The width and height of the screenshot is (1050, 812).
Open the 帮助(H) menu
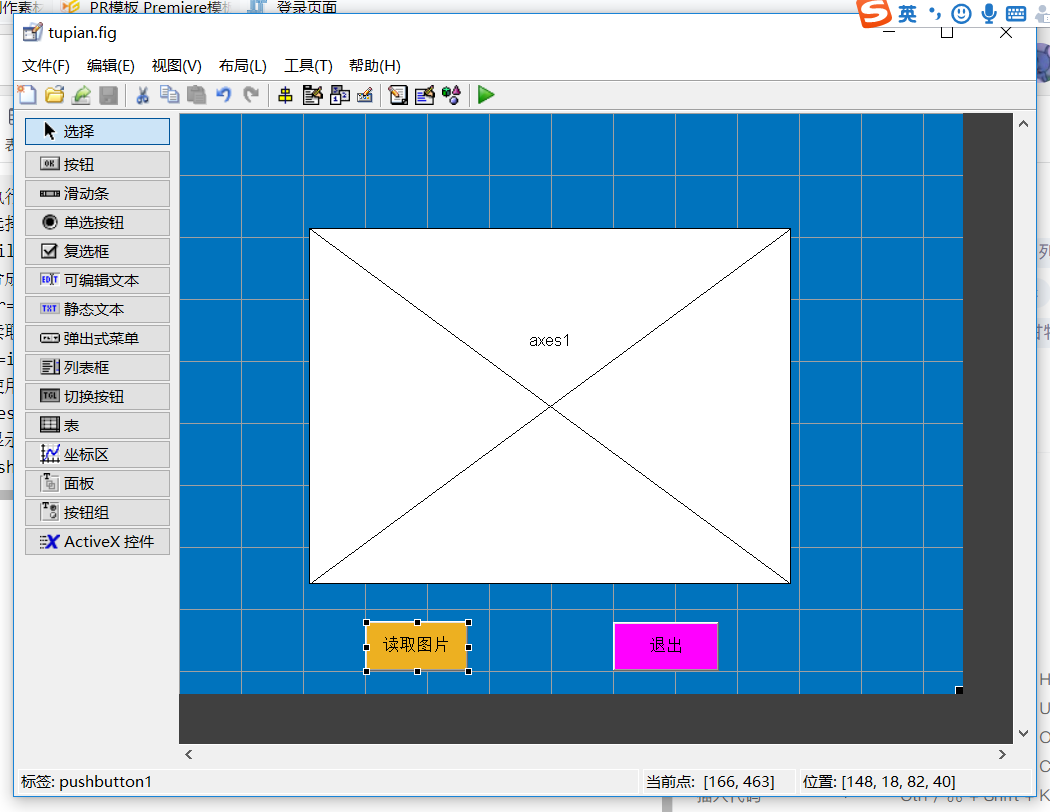click(x=374, y=66)
